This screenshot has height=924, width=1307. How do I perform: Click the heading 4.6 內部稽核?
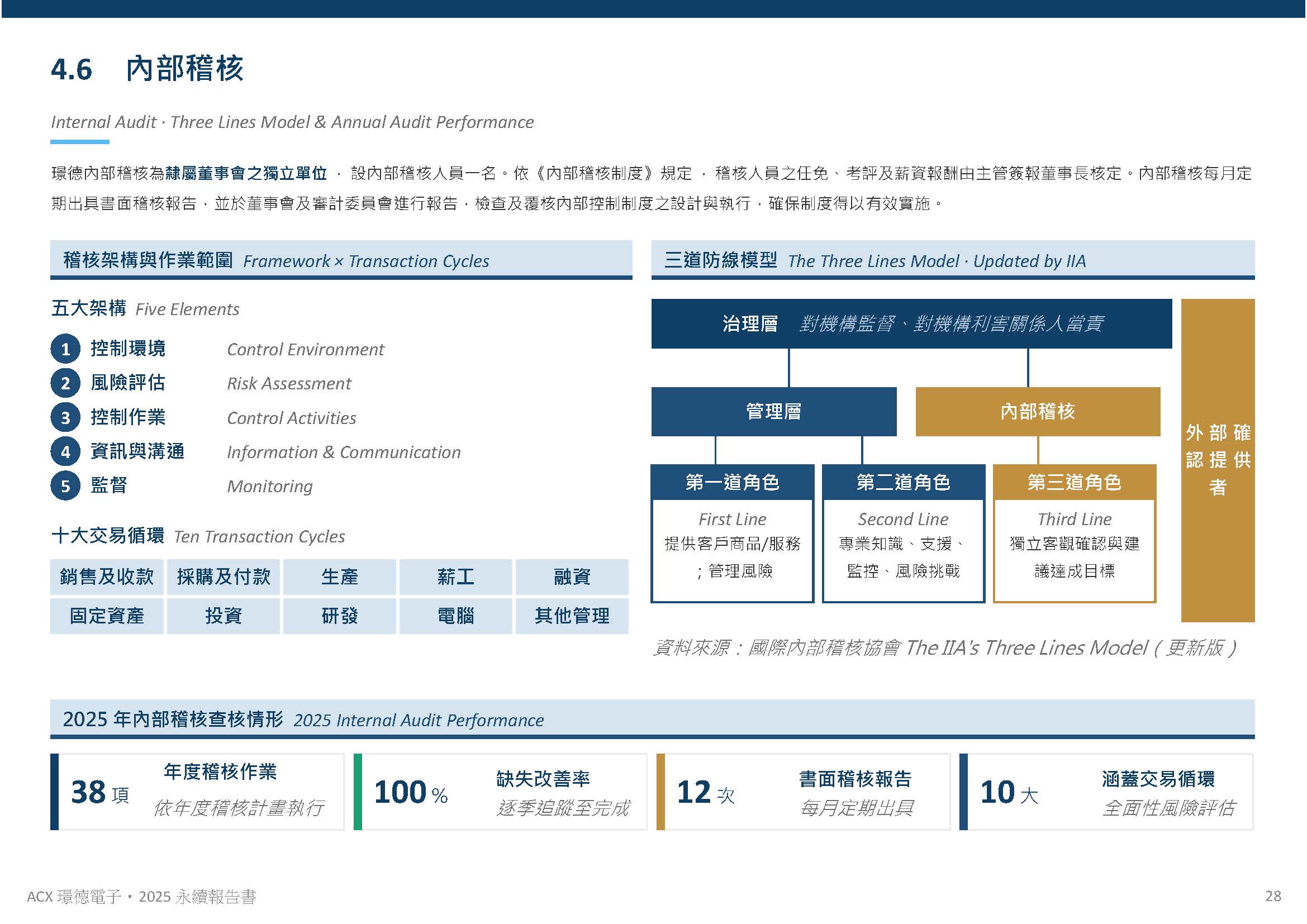[x=148, y=69]
